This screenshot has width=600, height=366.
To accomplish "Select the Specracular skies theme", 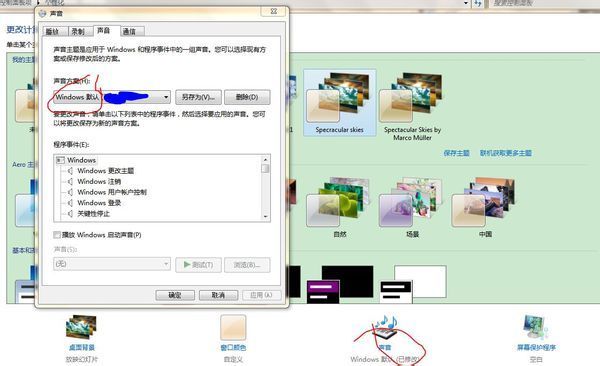I will coord(339,103).
